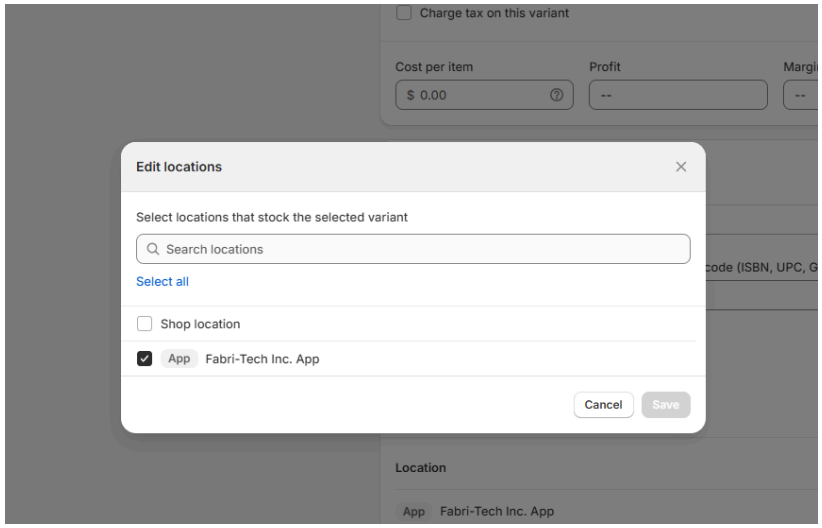The height and width of the screenshot is (528, 822).
Task: Click the Save button
Action: click(x=665, y=405)
